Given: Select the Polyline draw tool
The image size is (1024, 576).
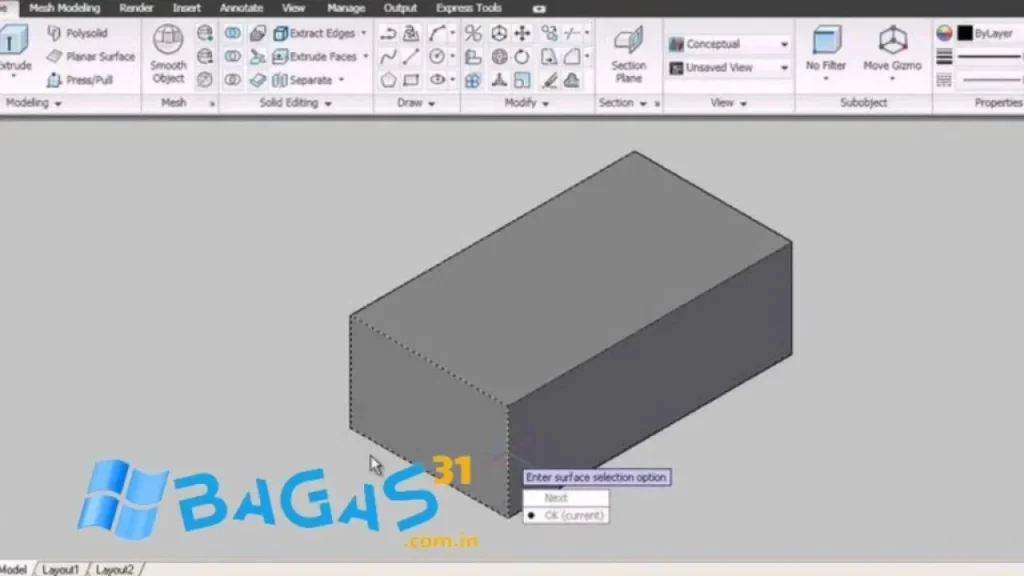Looking at the screenshot, I should 388,33.
